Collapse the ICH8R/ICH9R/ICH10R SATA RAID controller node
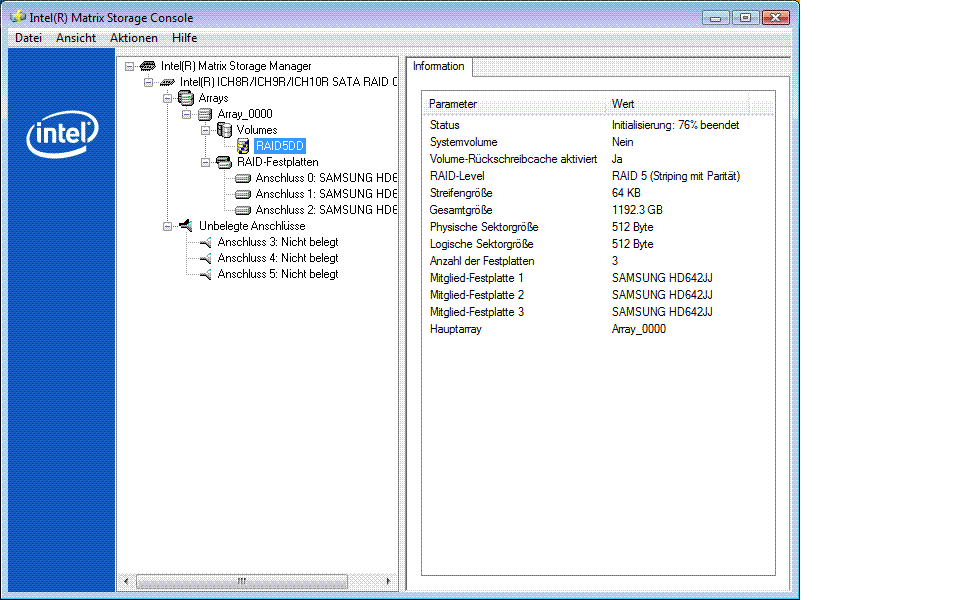The height and width of the screenshot is (600, 960). (148, 82)
